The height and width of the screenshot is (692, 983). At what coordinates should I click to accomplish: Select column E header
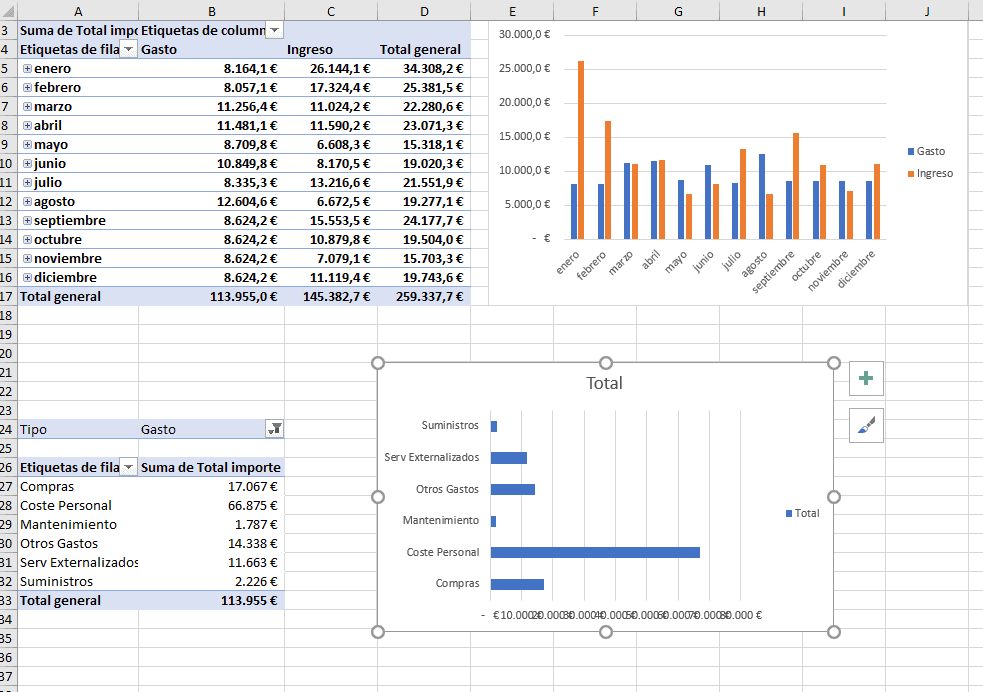pos(512,11)
